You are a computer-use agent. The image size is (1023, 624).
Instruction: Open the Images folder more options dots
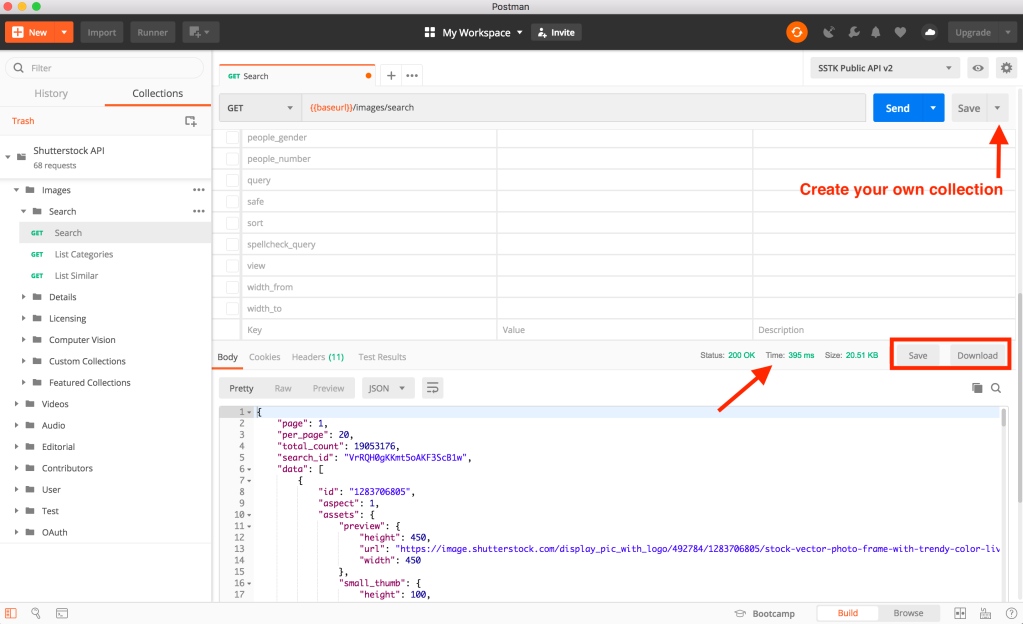coord(199,190)
